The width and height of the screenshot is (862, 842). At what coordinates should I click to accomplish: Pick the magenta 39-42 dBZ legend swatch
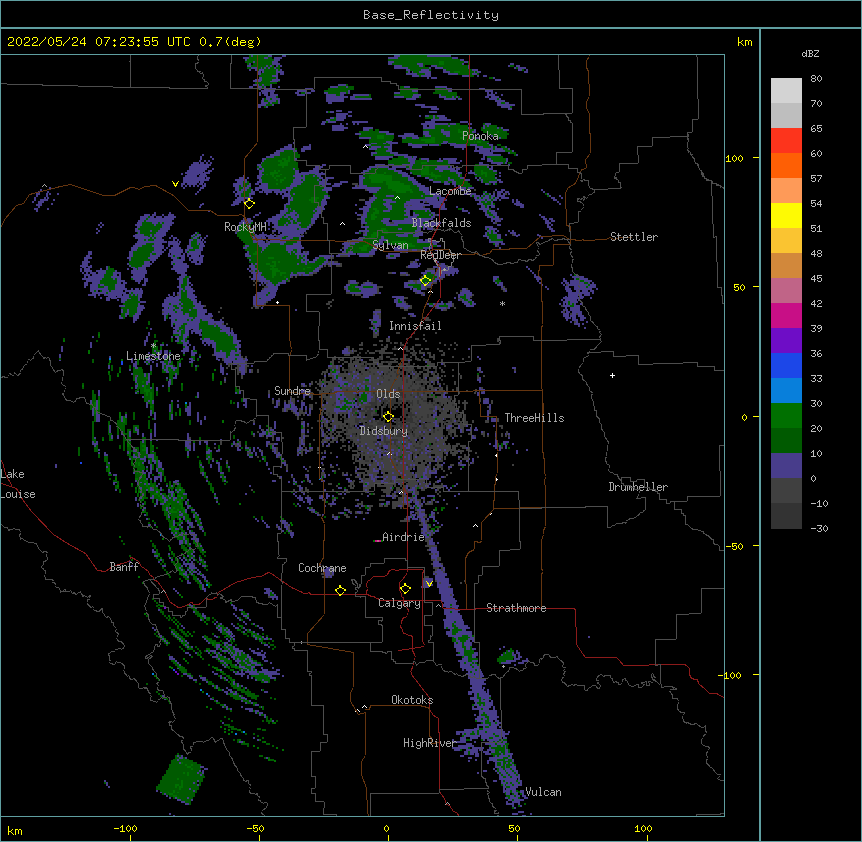(786, 315)
